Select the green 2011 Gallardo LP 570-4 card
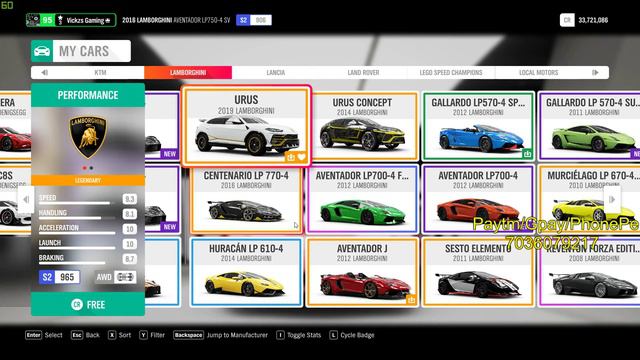Image resolution: width=640 pixels, height=360 pixels. [x=589, y=126]
